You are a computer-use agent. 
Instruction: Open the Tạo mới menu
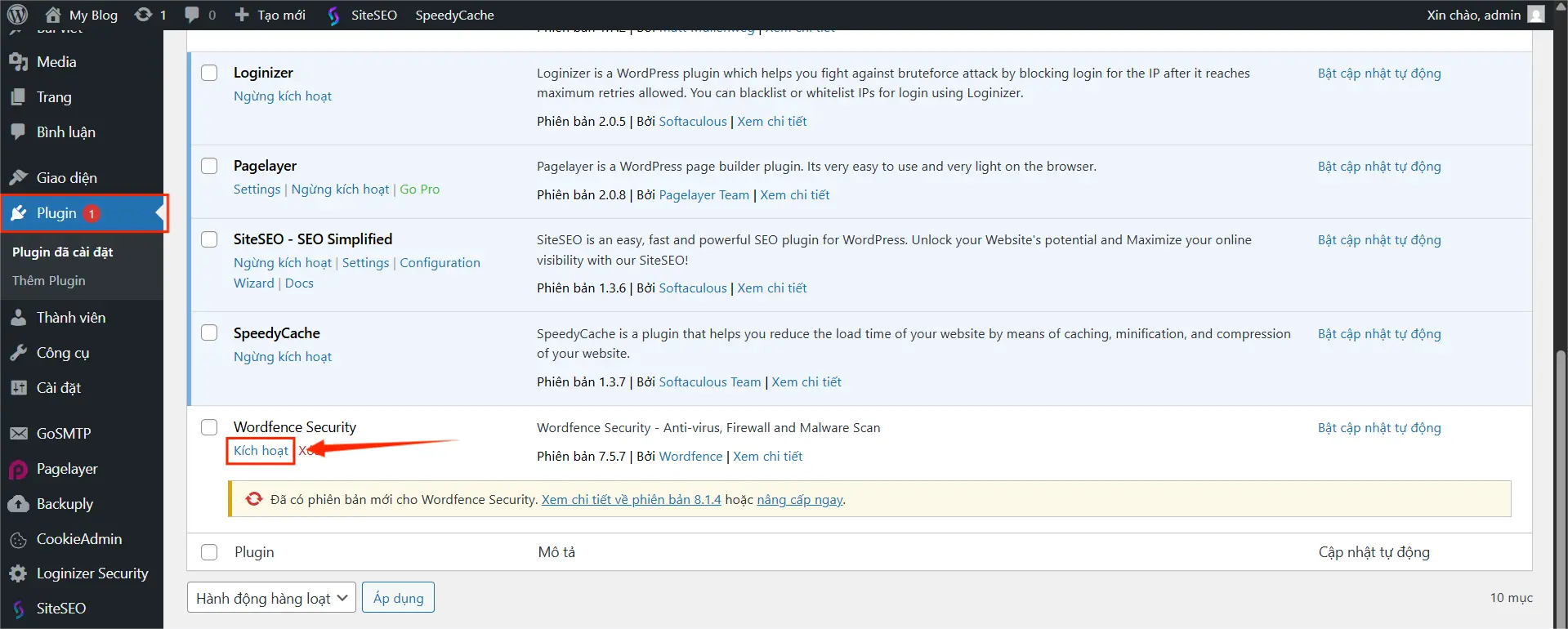coord(270,15)
